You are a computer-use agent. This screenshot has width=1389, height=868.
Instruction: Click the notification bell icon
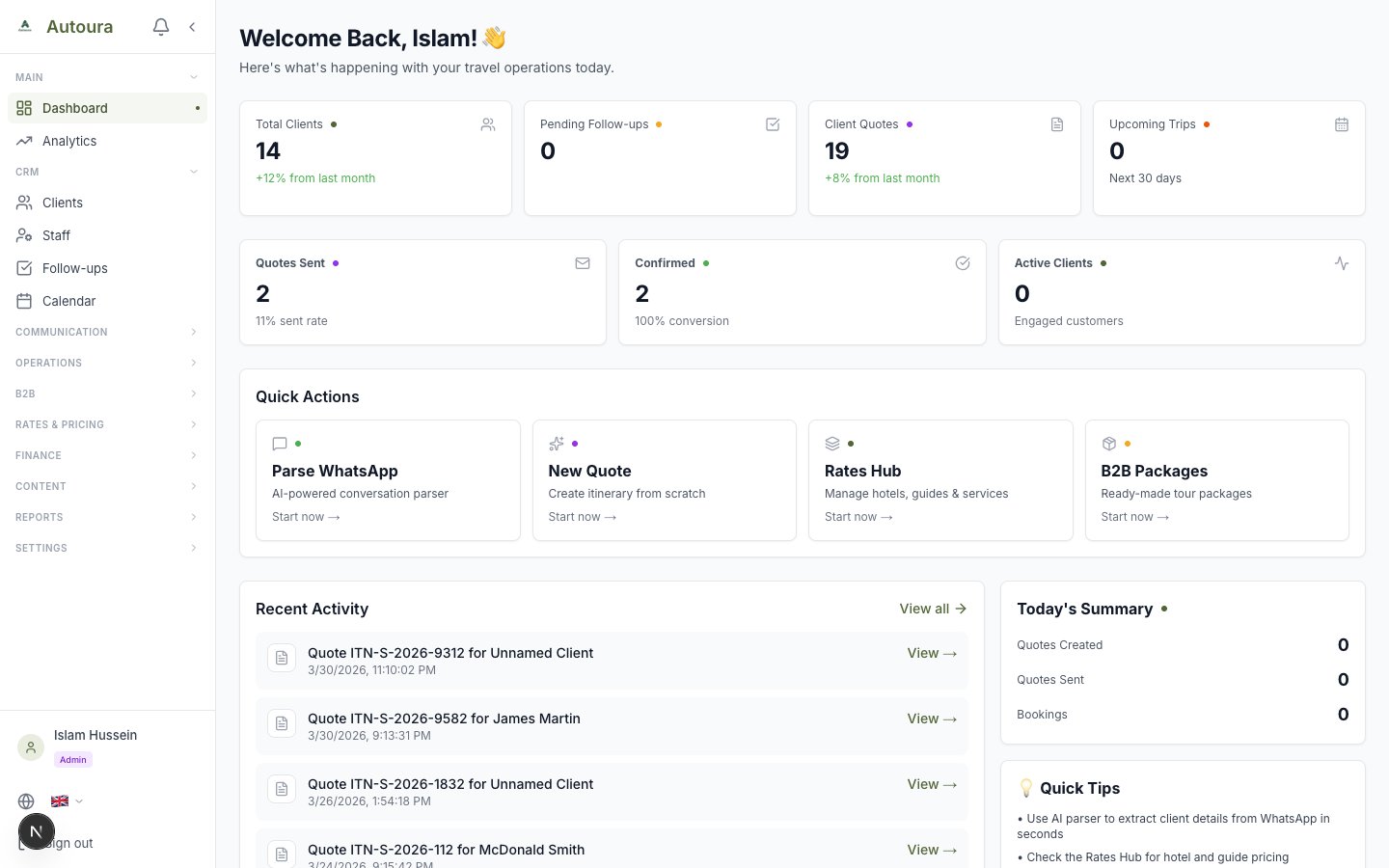pyautogui.click(x=161, y=27)
